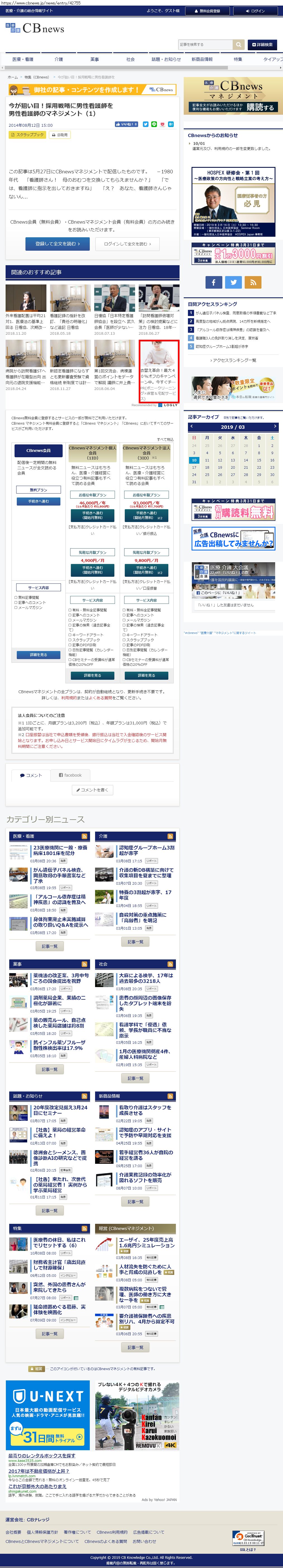Open 23医療機関に一般・療養病床1801床を配分 article

pos(60,850)
